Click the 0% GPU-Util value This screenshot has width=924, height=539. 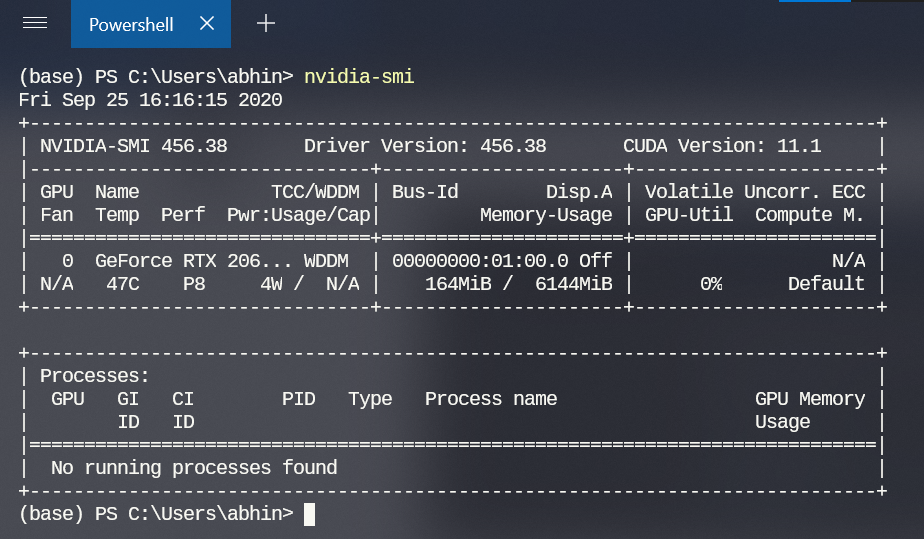(711, 284)
